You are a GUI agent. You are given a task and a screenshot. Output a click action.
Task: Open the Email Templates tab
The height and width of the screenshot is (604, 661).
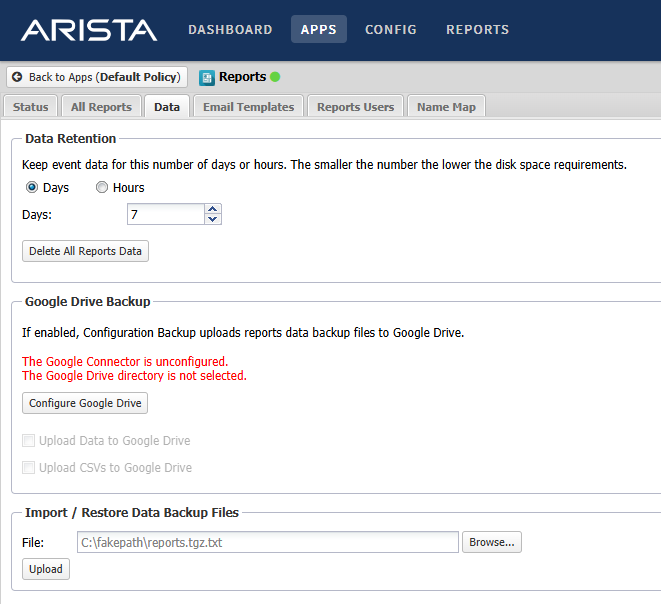tap(248, 107)
